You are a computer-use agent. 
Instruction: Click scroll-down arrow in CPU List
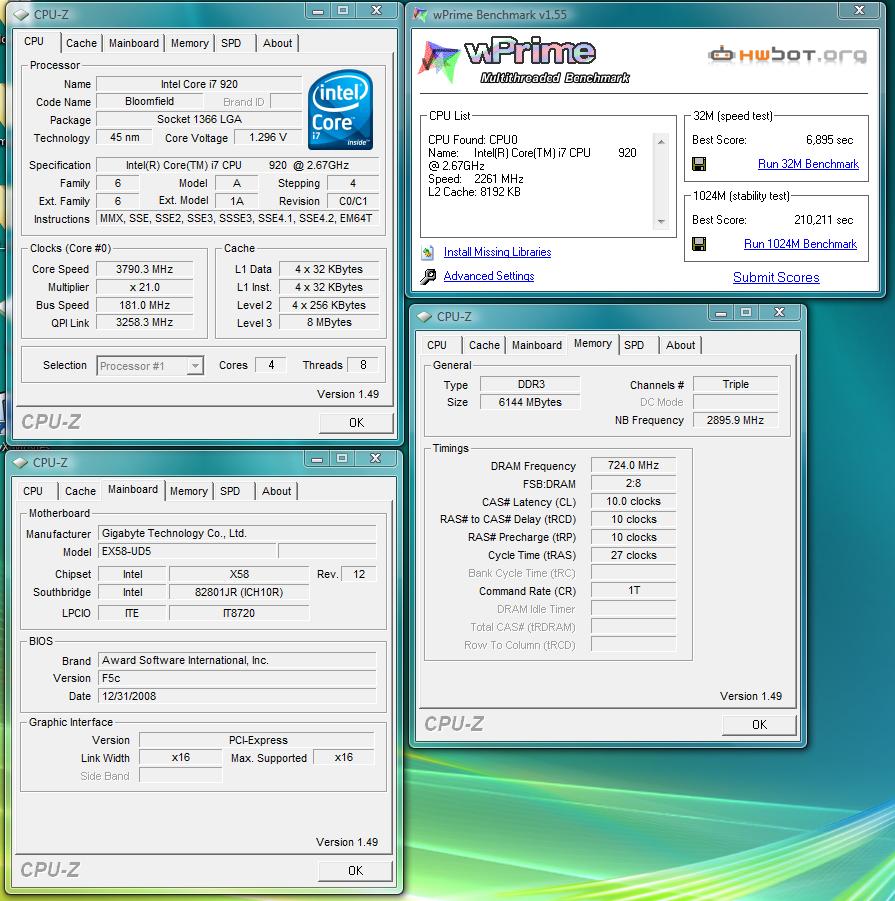(661, 221)
